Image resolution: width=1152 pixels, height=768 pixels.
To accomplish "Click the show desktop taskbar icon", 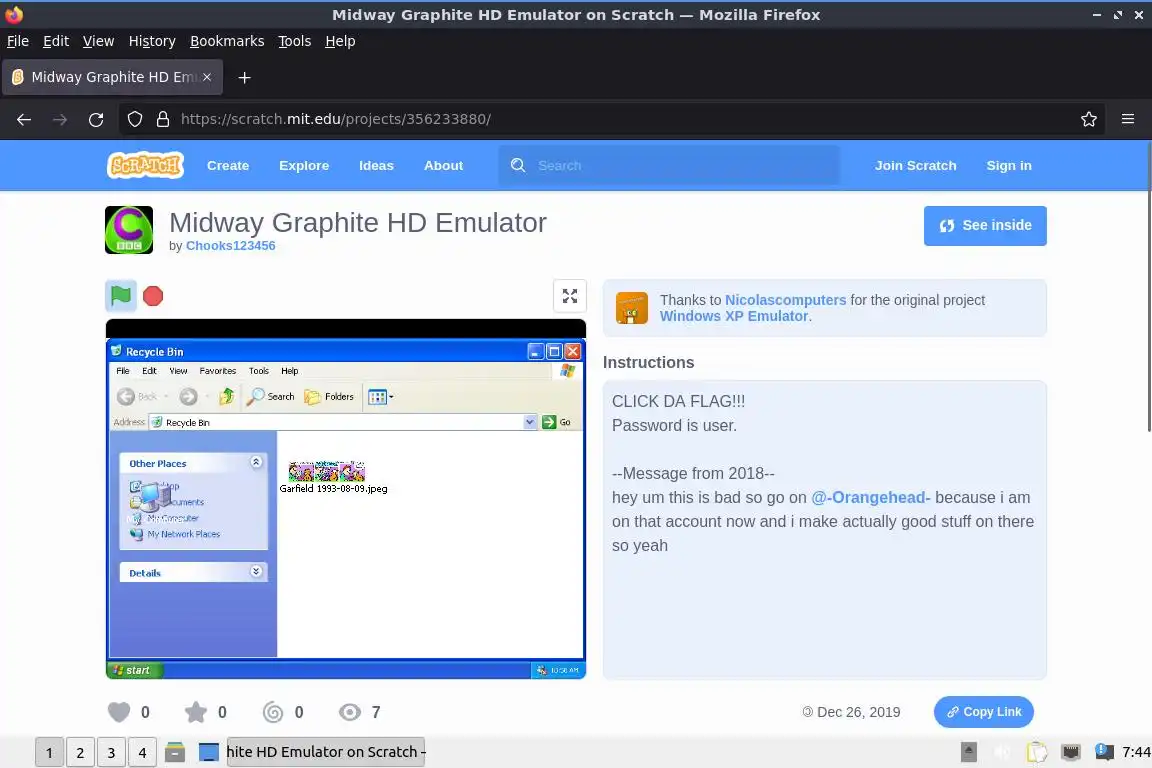I will pos(209,752).
